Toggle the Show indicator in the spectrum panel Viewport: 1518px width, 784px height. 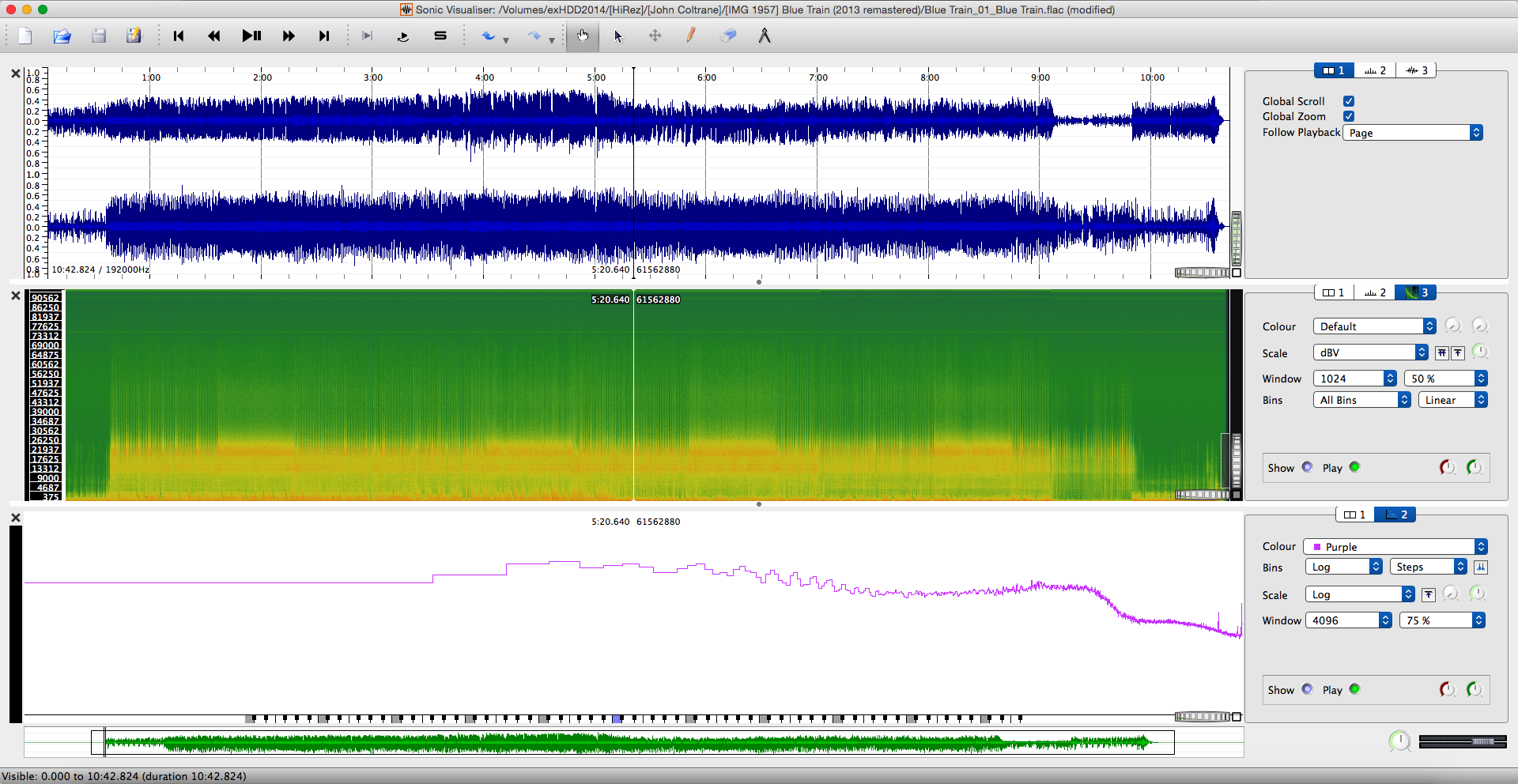point(1307,689)
